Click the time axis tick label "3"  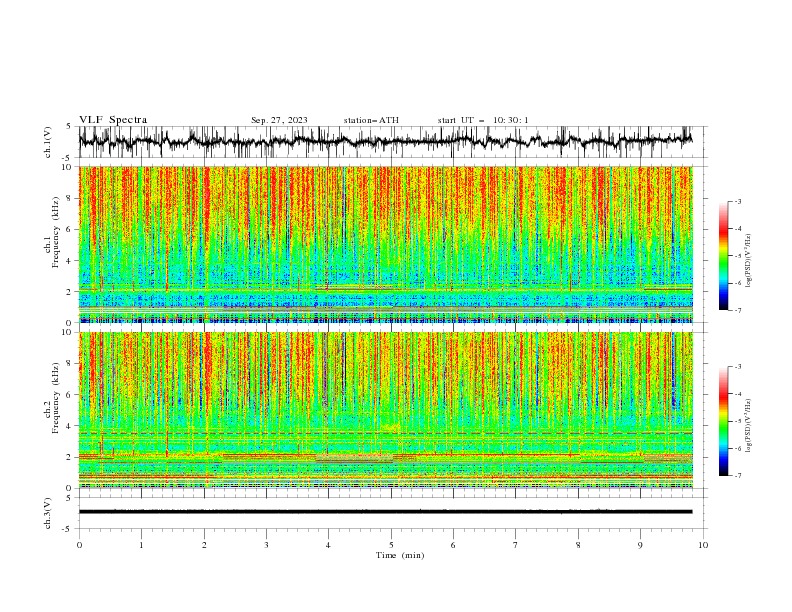(x=266, y=545)
